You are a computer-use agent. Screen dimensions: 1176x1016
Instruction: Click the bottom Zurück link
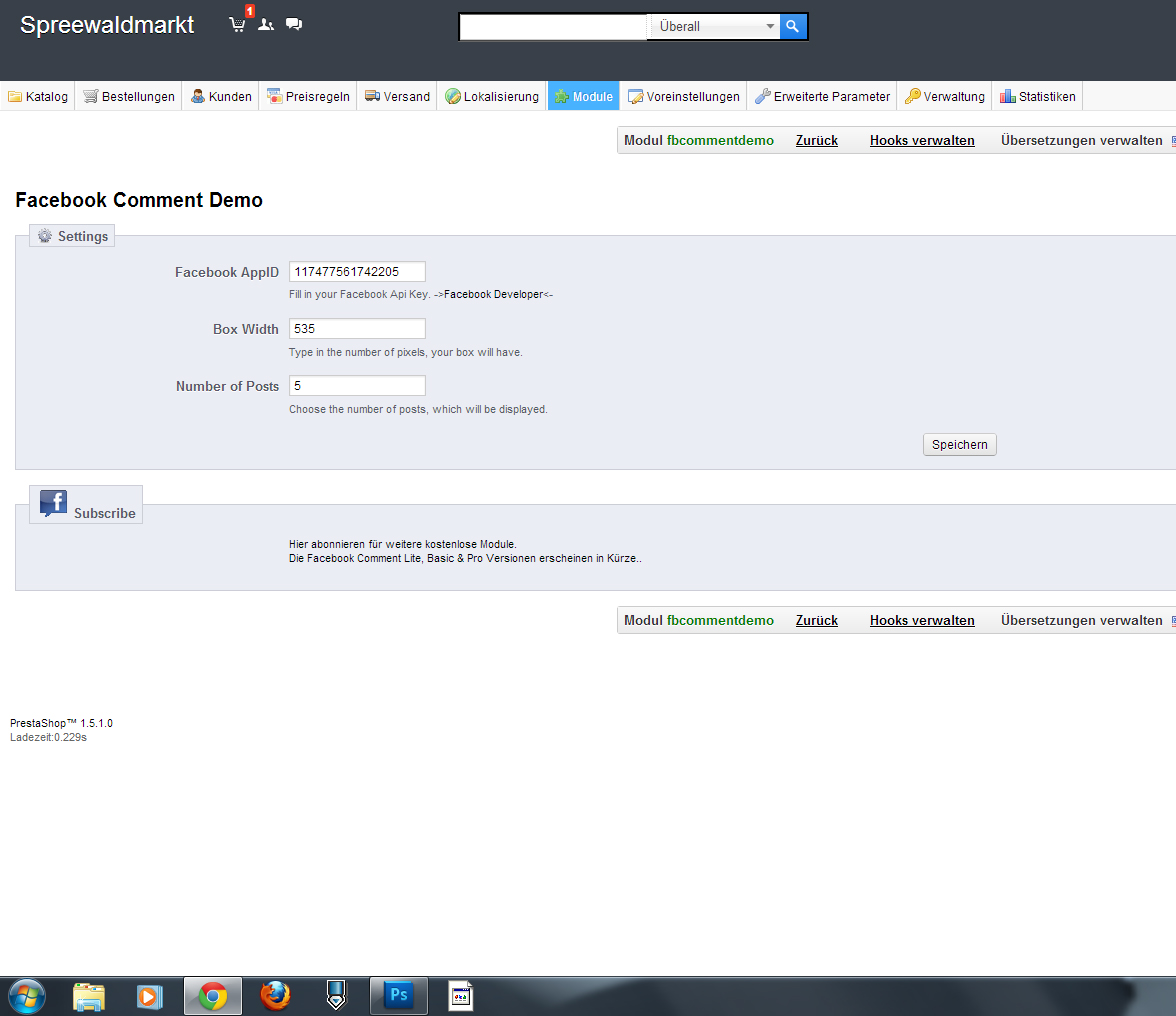click(x=817, y=620)
